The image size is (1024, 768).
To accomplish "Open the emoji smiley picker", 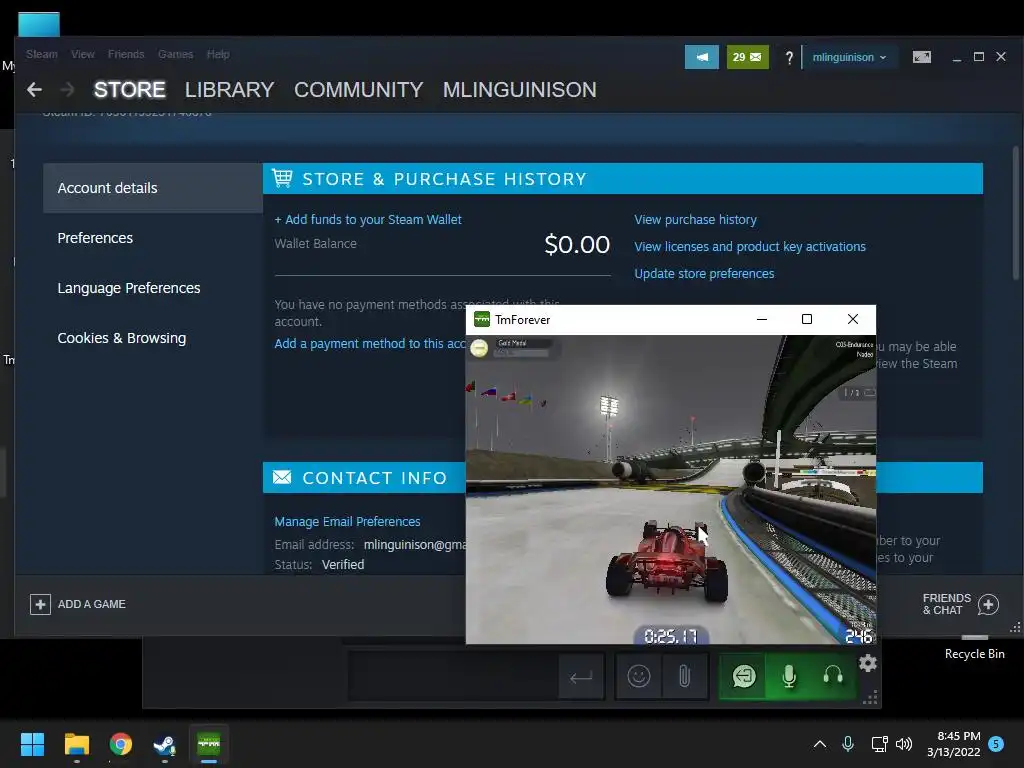I will tap(639, 676).
